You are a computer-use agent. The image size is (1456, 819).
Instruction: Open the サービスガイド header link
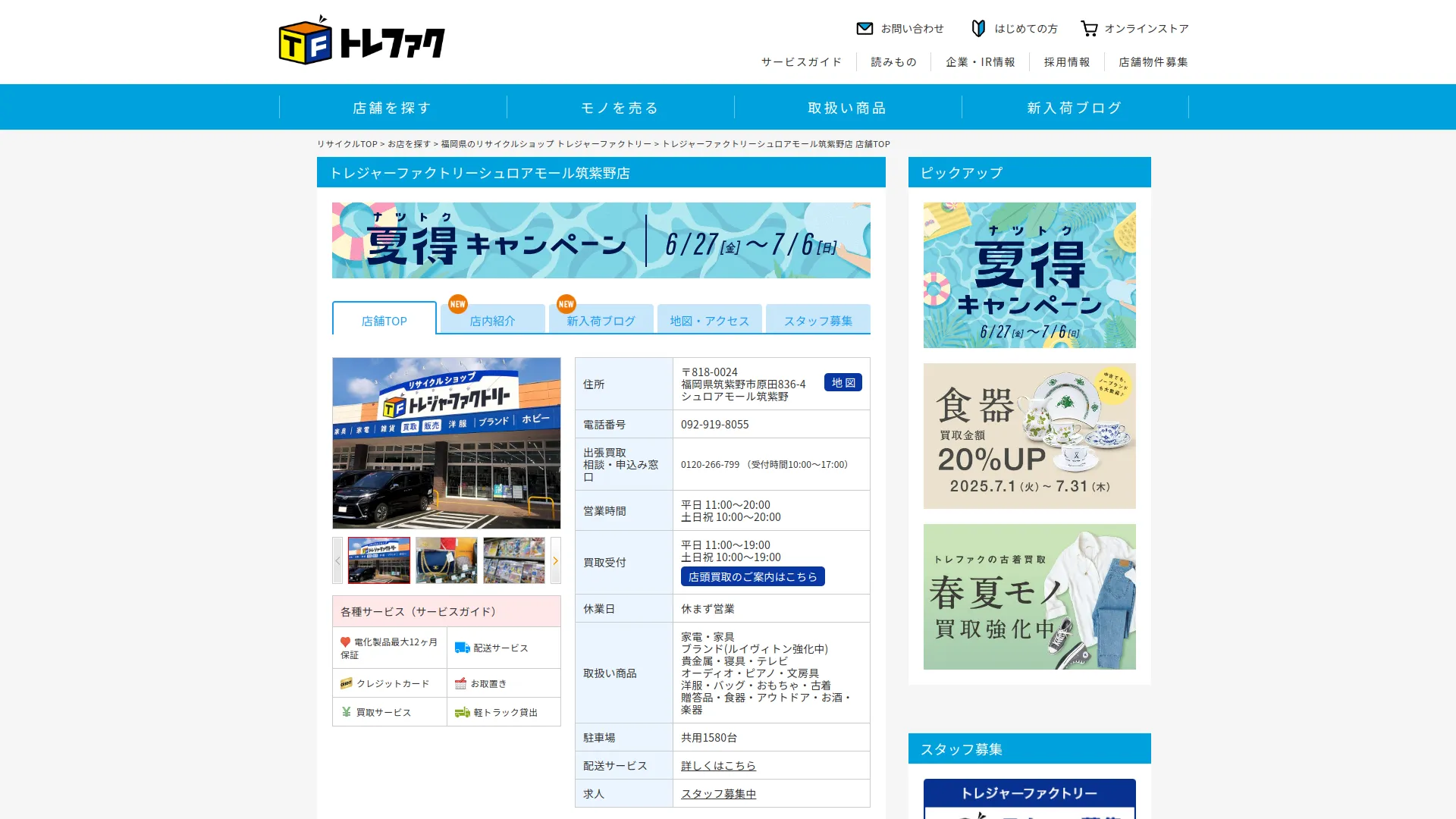click(x=802, y=61)
